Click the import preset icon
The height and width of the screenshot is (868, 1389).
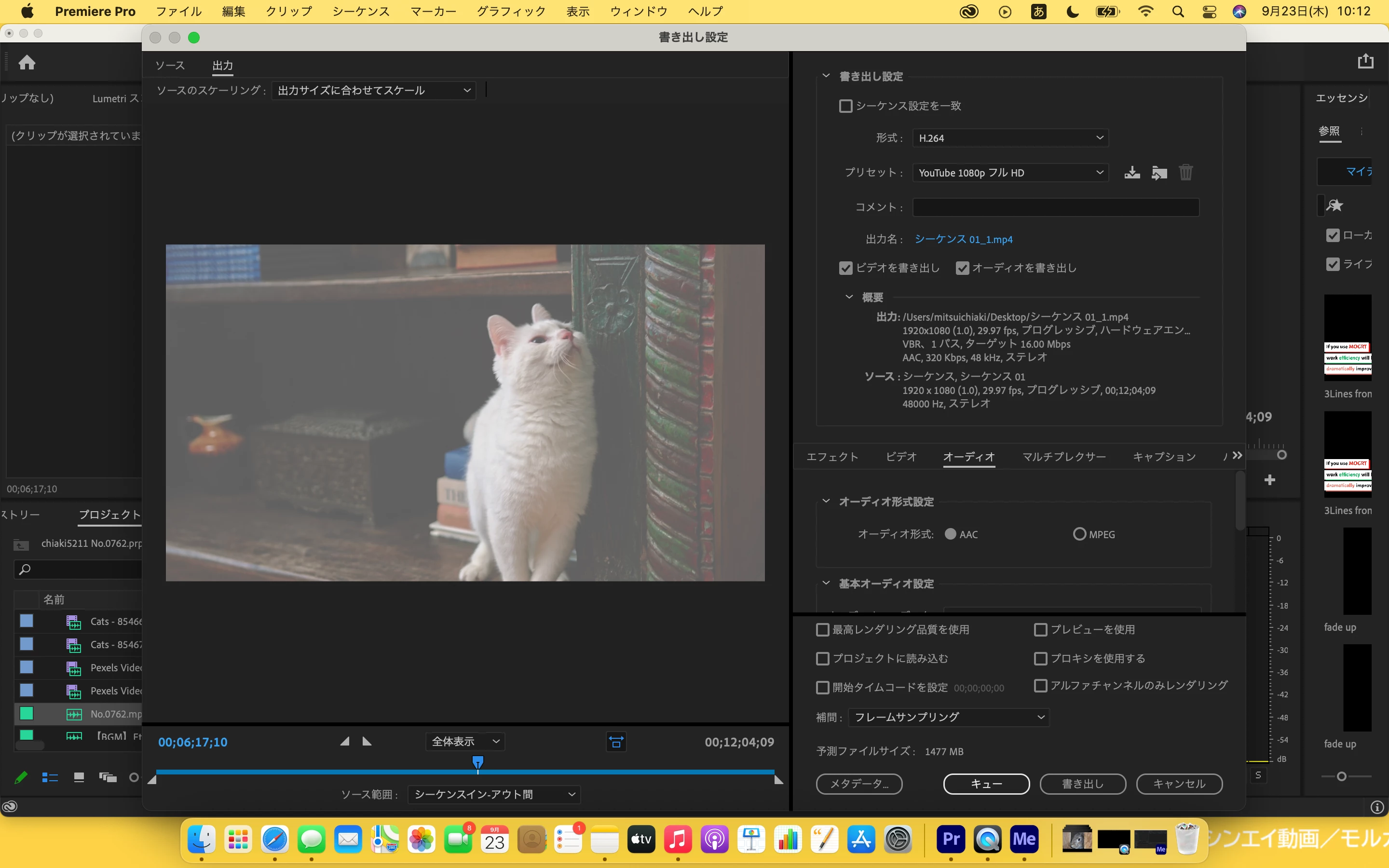coord(1159,172)
